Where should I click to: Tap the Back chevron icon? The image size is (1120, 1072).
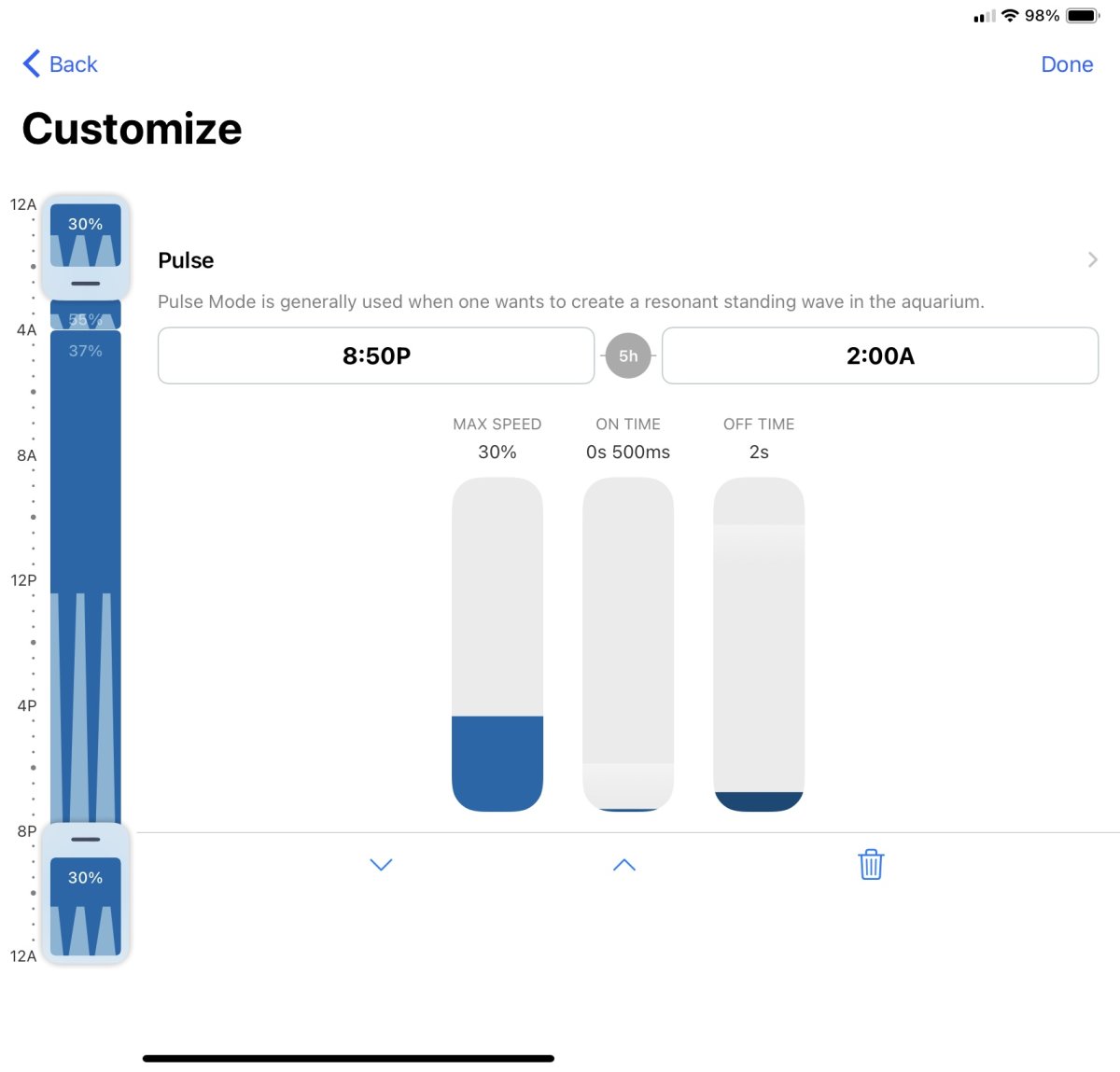click(32, 63)
